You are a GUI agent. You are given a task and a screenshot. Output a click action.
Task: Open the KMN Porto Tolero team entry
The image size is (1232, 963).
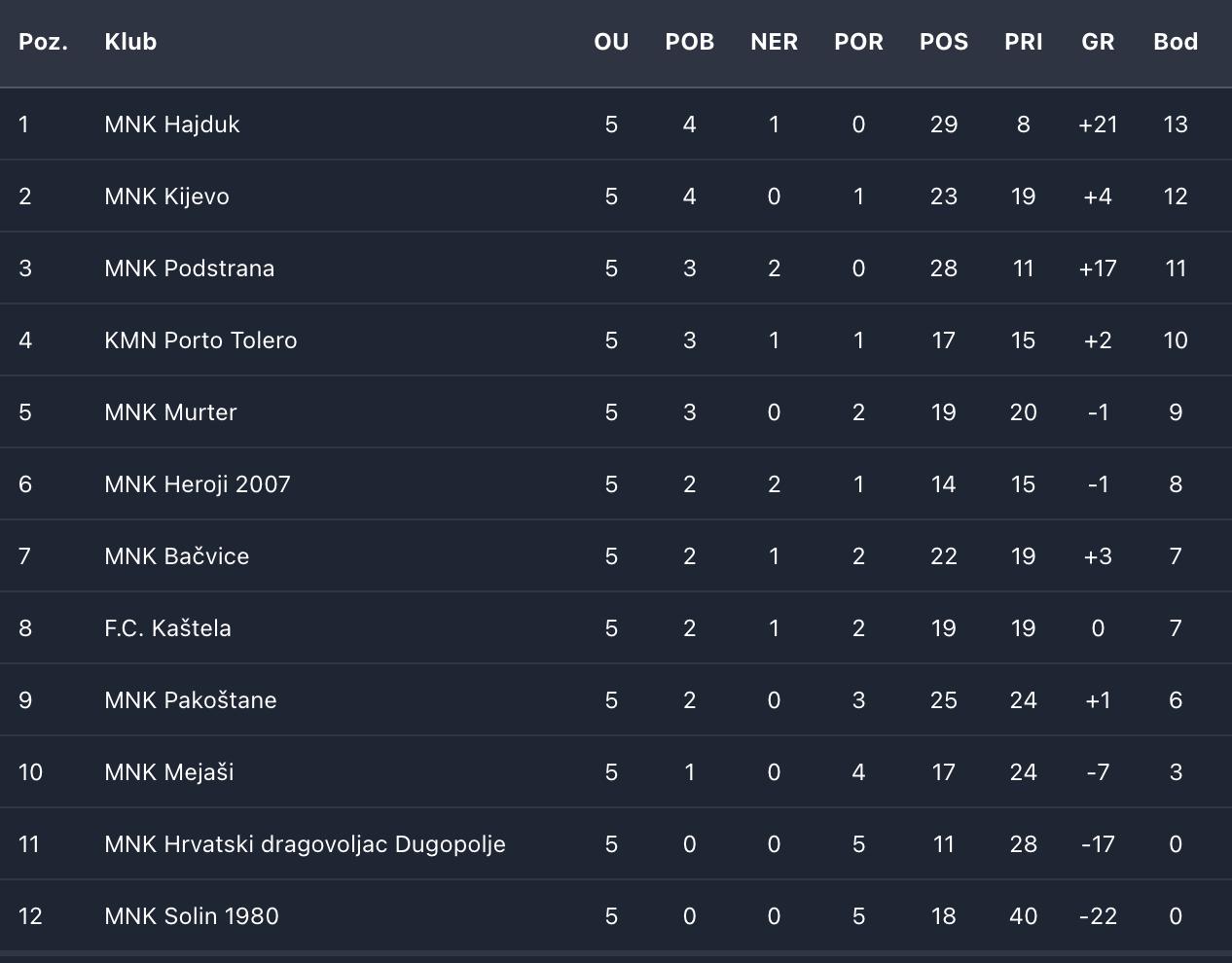coord(200,340)
